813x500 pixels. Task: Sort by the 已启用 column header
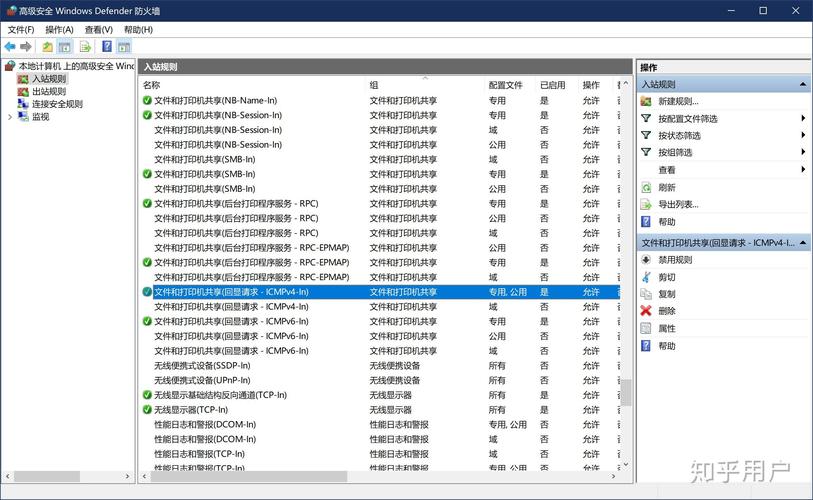point(557,85)
